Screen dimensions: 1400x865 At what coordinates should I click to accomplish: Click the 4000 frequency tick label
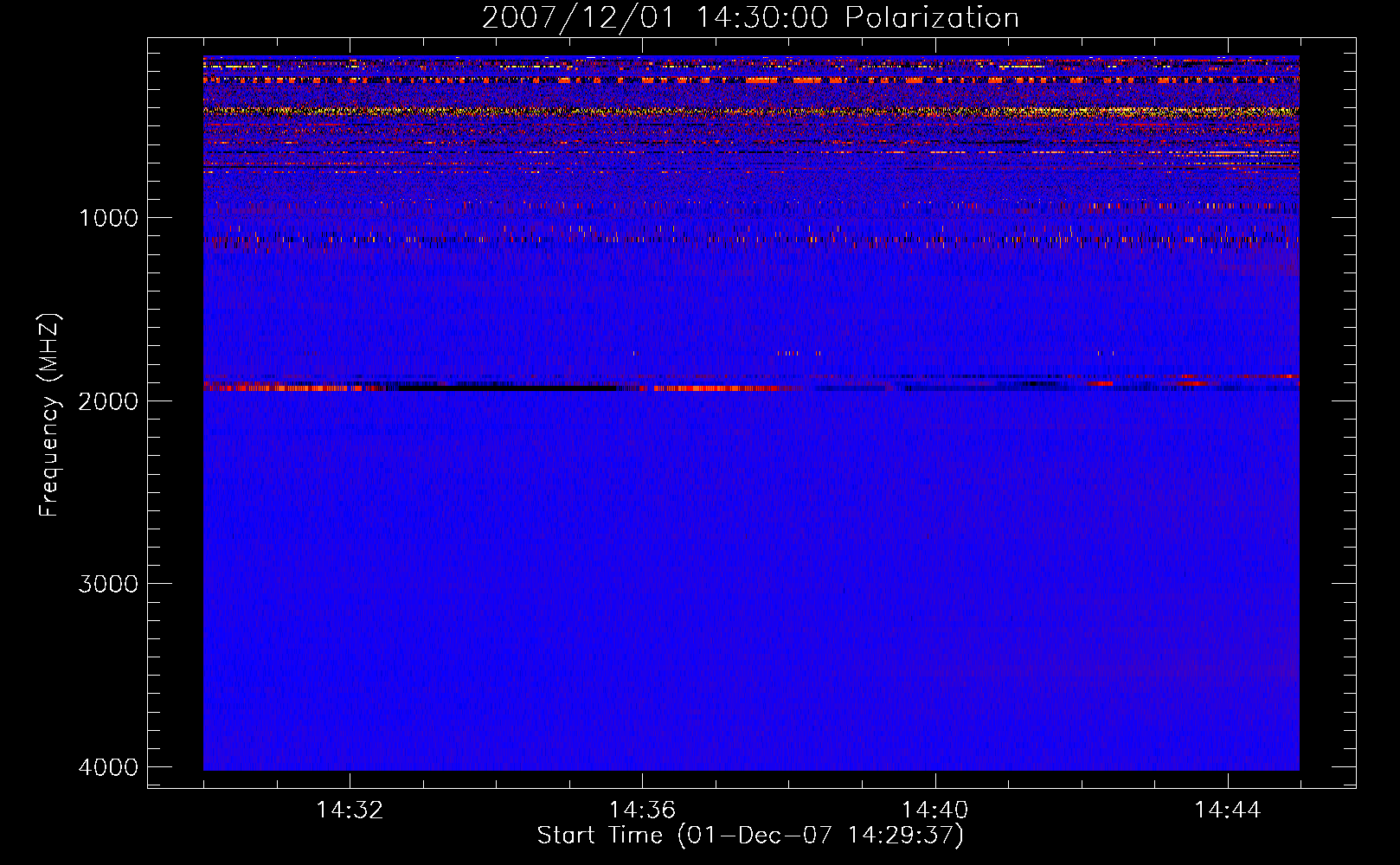[x=108, y=767]
